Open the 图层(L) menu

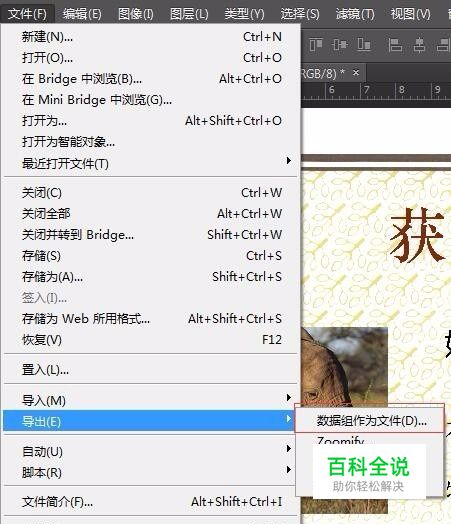pyautogui.click(x=189, y=14)
